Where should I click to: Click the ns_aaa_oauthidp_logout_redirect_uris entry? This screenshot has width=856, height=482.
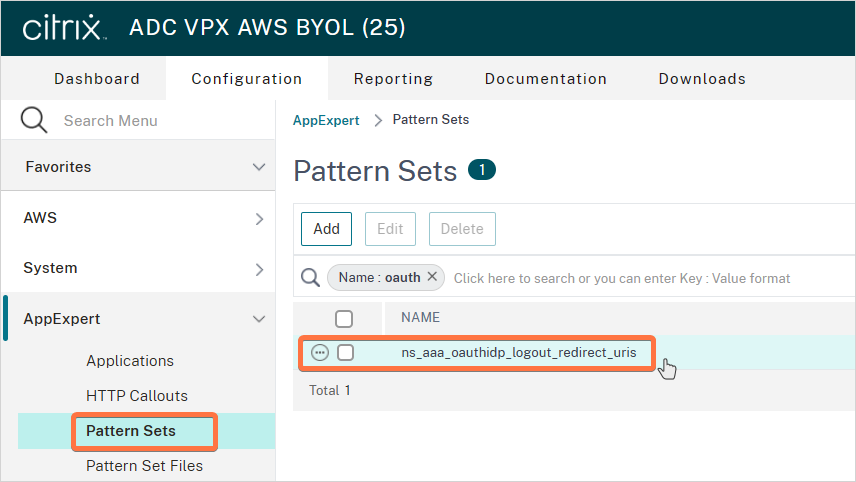click(519, 353)
